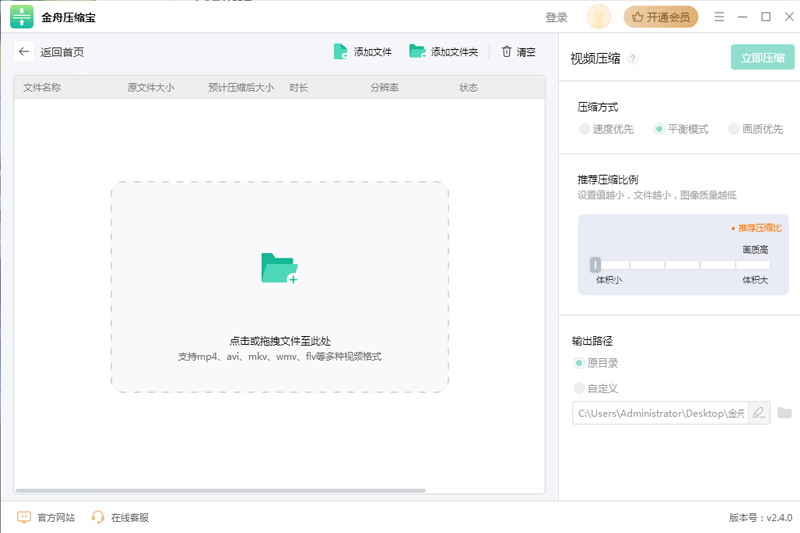The height and width of the screenshot is (533, 800).
Task: Choose 原目录 as output path
Action: coord(579,363)
